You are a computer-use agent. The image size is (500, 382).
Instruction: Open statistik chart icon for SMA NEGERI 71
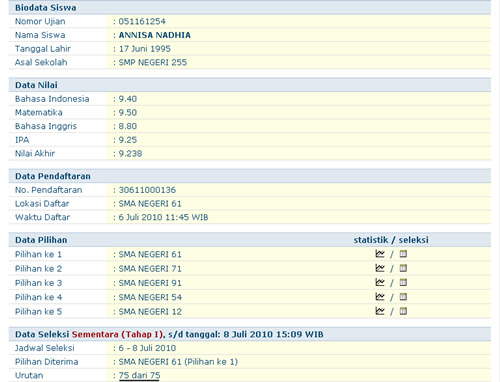(380, 268)
